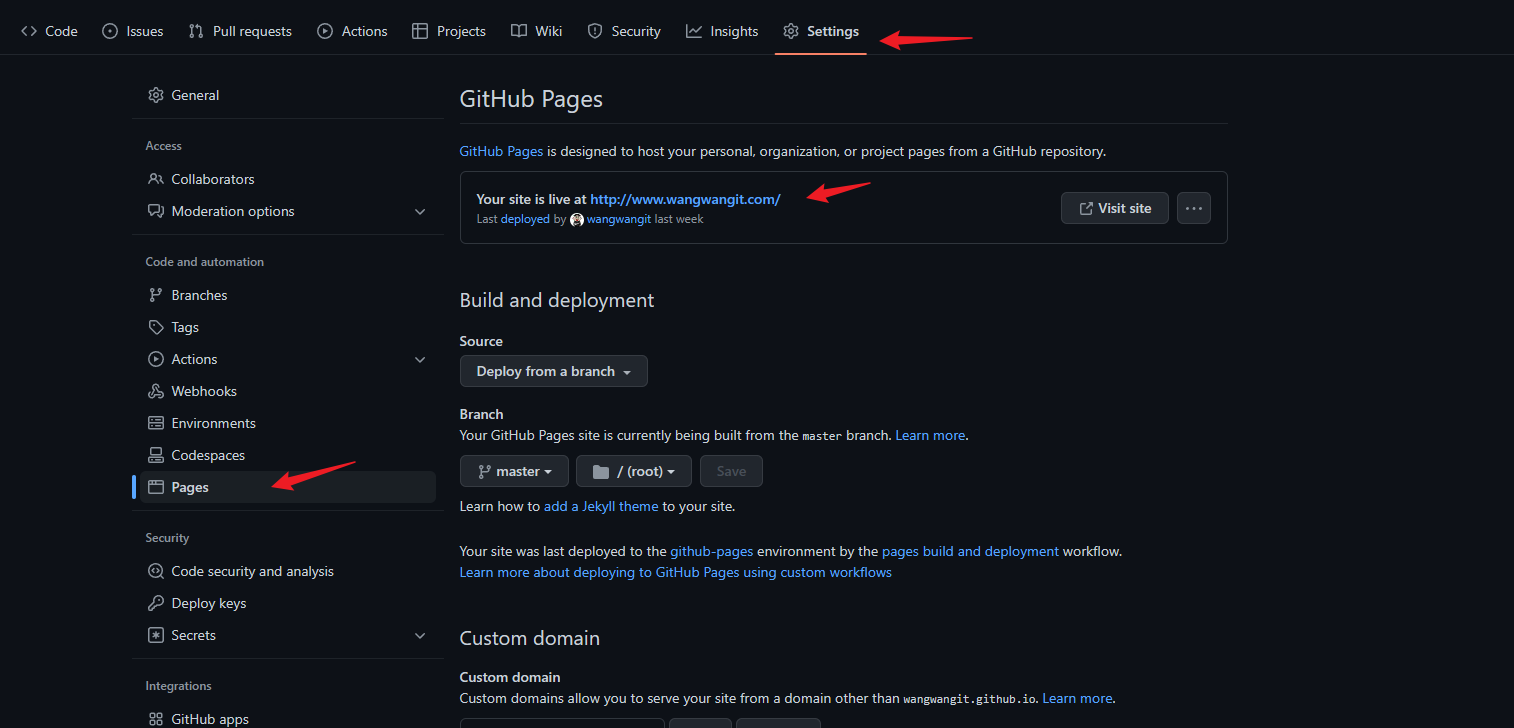Open the master branch selector dropdown
The width and height of the screenshot is (1514, 728).
514,471
